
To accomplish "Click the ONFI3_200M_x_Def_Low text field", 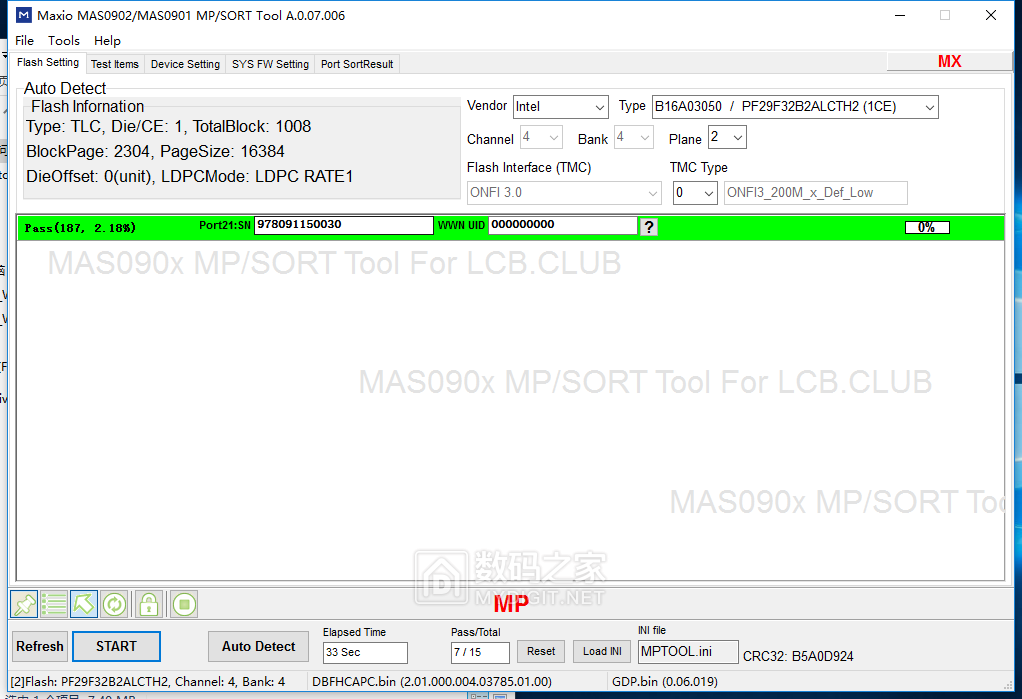I will click(815, 193).
